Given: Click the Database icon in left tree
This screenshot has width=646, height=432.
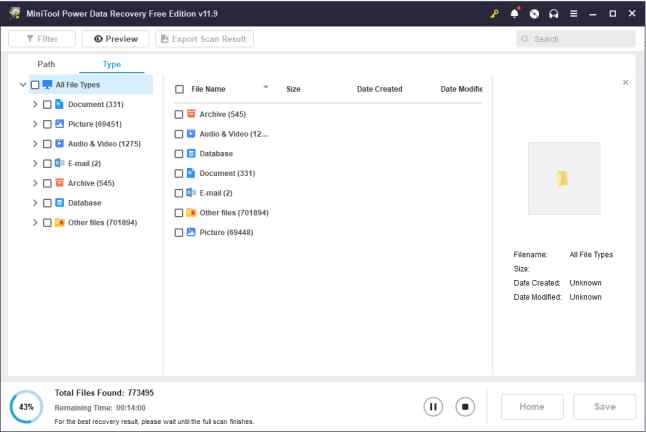Looking at the screenshot, I should [x=59, y=202].
